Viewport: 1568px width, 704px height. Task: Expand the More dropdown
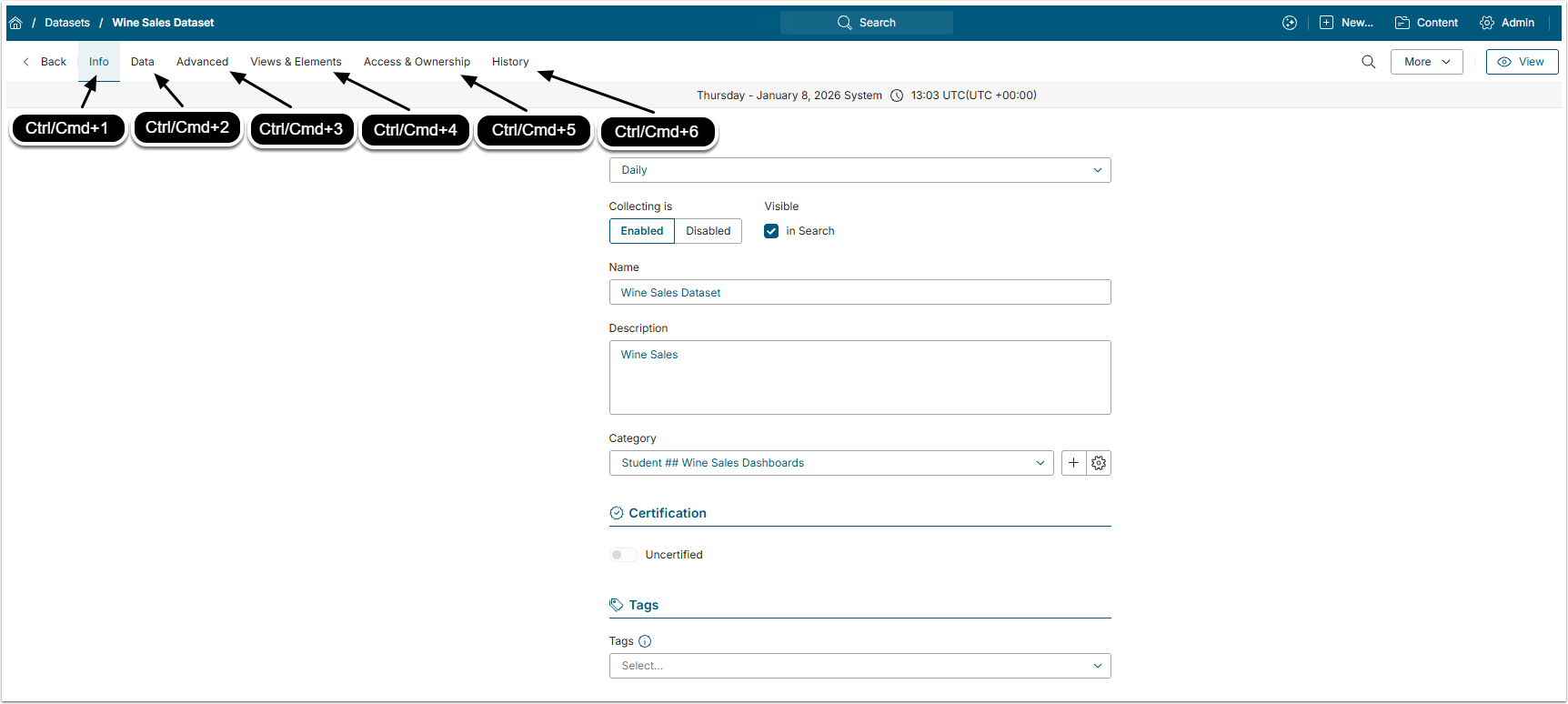(1426, 62)
